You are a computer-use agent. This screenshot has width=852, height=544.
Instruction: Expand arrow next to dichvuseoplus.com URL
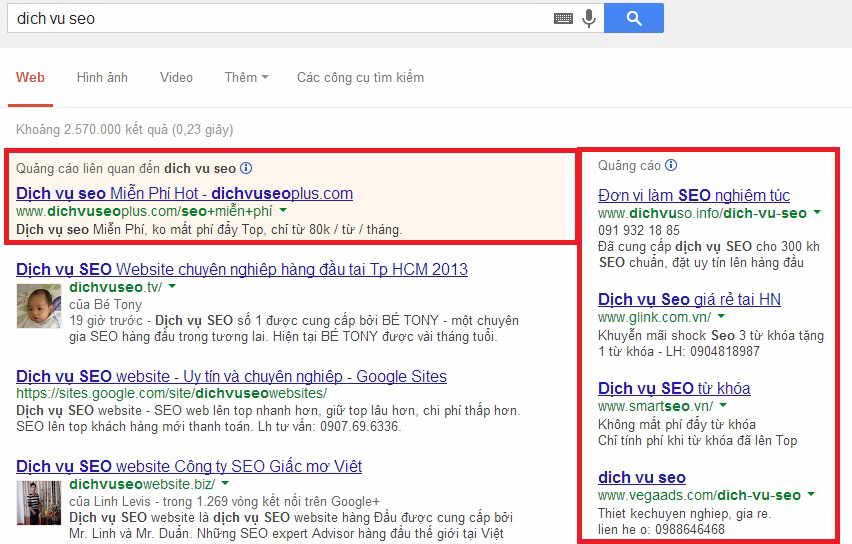pyautogui.click(x=283, y=210)
